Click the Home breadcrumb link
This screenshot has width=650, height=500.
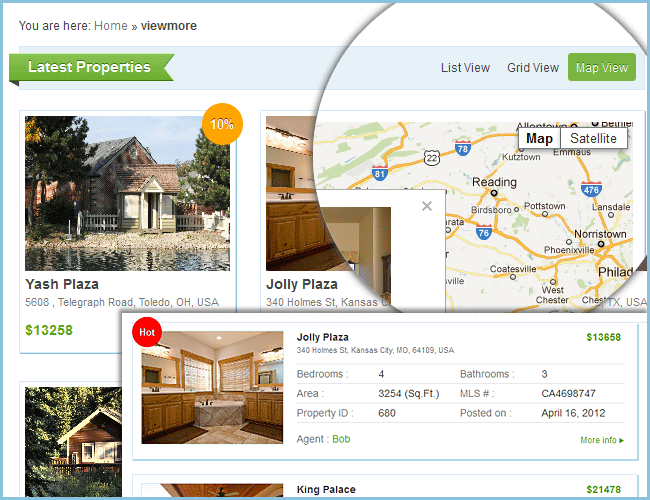tap(111, 26)
